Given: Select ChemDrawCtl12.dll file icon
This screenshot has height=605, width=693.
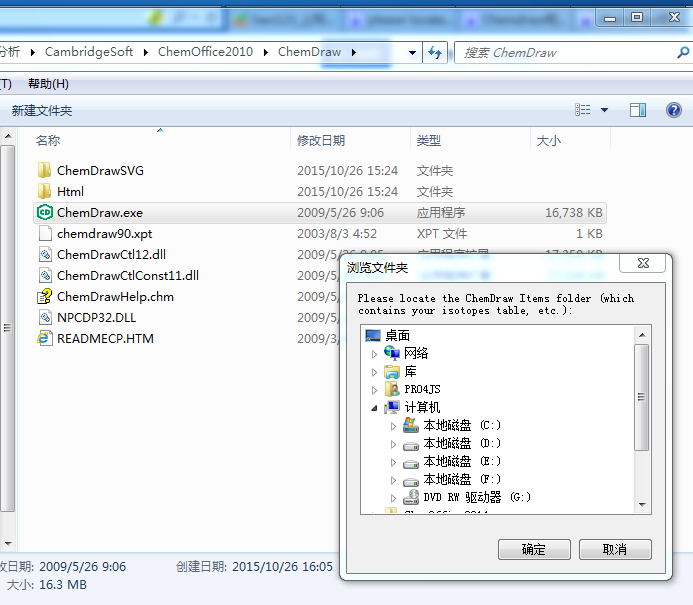Looking at the screenshot, I should click(45, 255).
